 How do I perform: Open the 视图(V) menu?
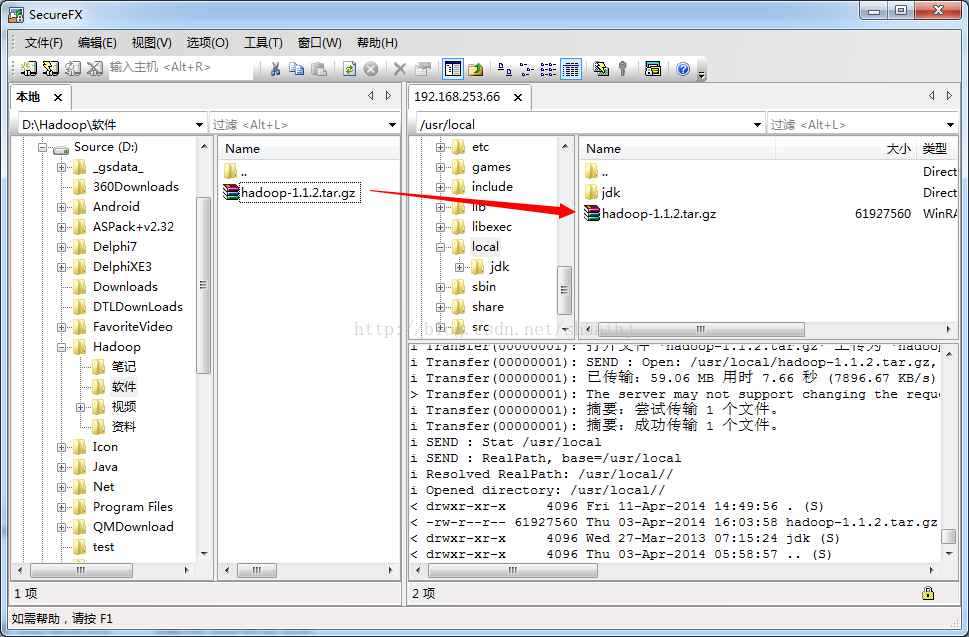point(151,43)
